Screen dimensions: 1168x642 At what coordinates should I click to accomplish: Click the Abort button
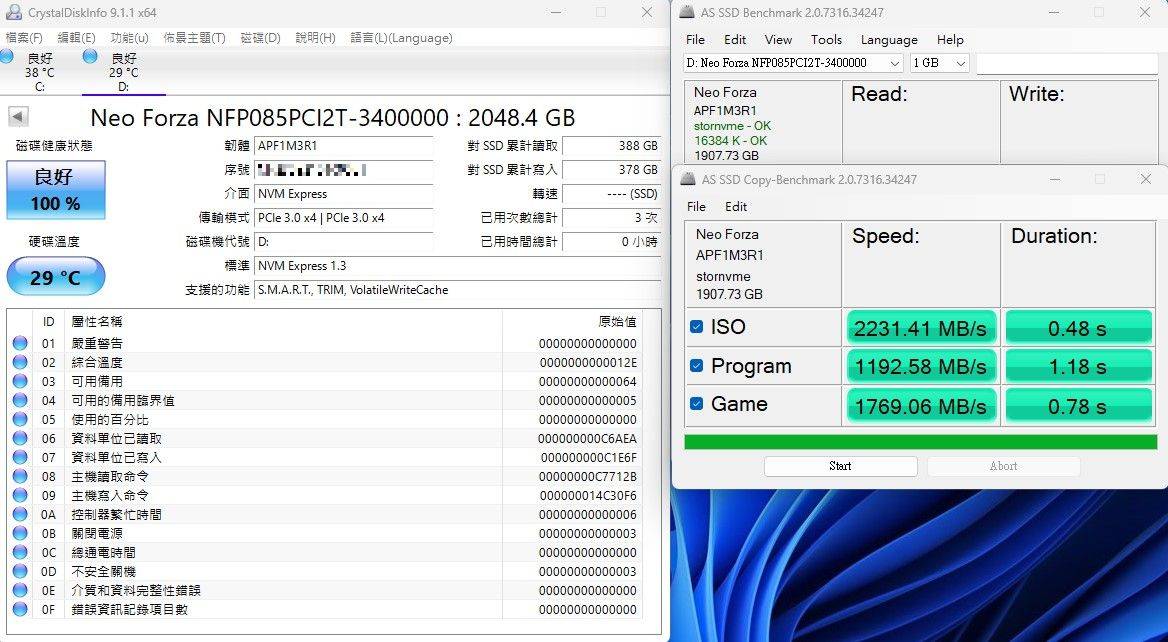pyautogui.click(x=1003, y=466)
